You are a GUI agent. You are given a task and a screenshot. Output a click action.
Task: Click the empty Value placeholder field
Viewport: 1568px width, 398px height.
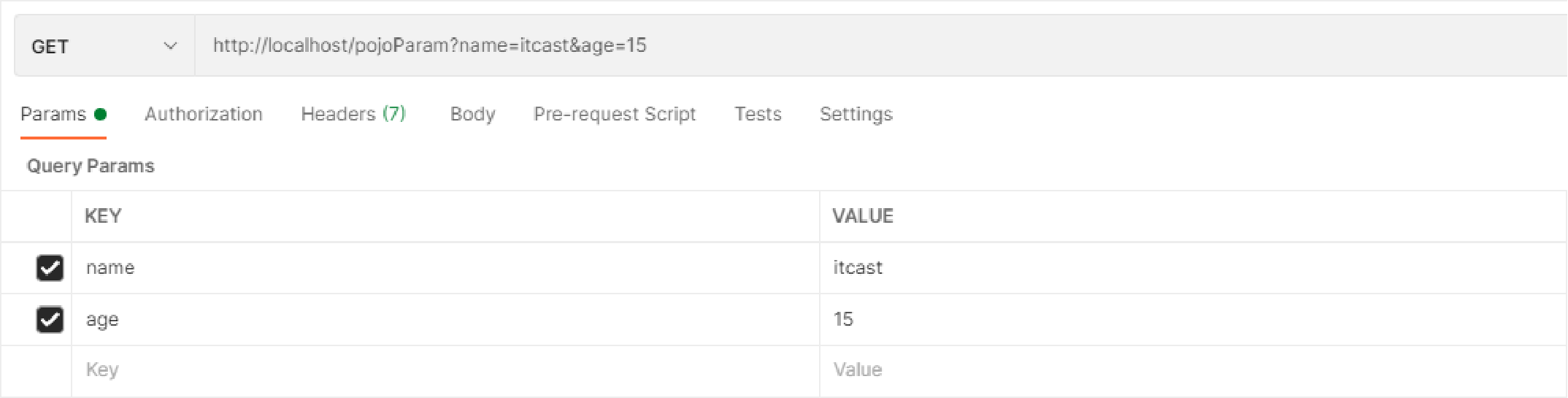click(x=1194, y=370)
